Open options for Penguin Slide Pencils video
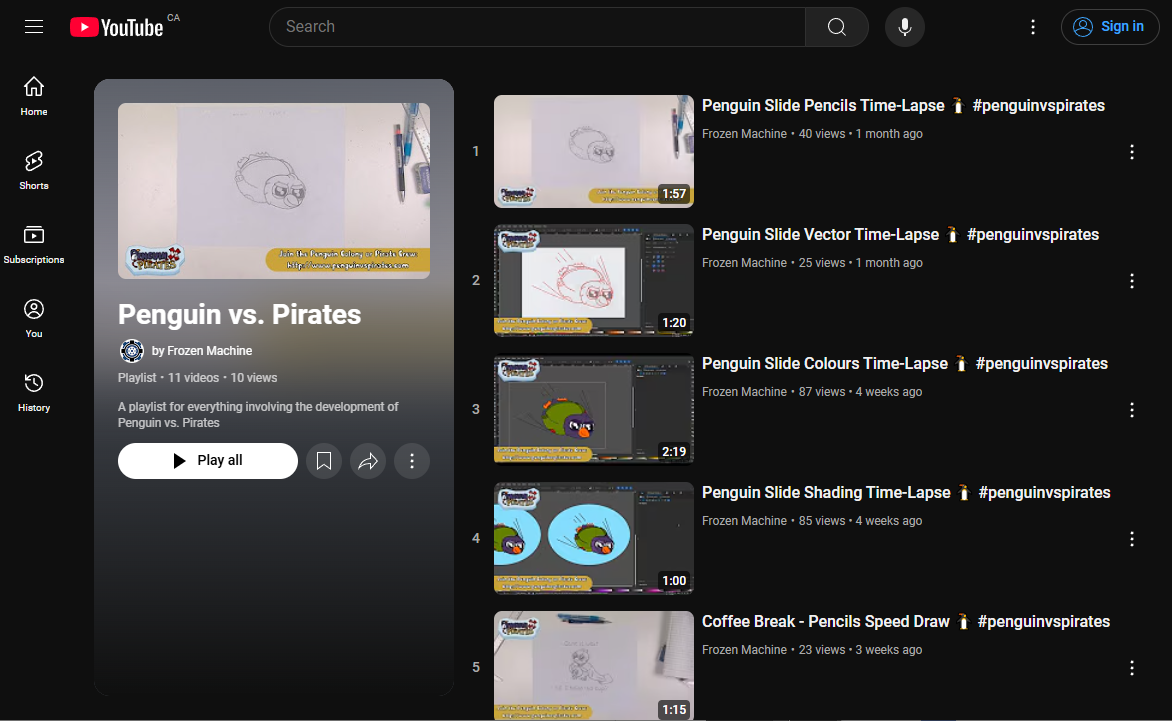The height and width of the screenshot is (721, 1172). (1132, 152)
